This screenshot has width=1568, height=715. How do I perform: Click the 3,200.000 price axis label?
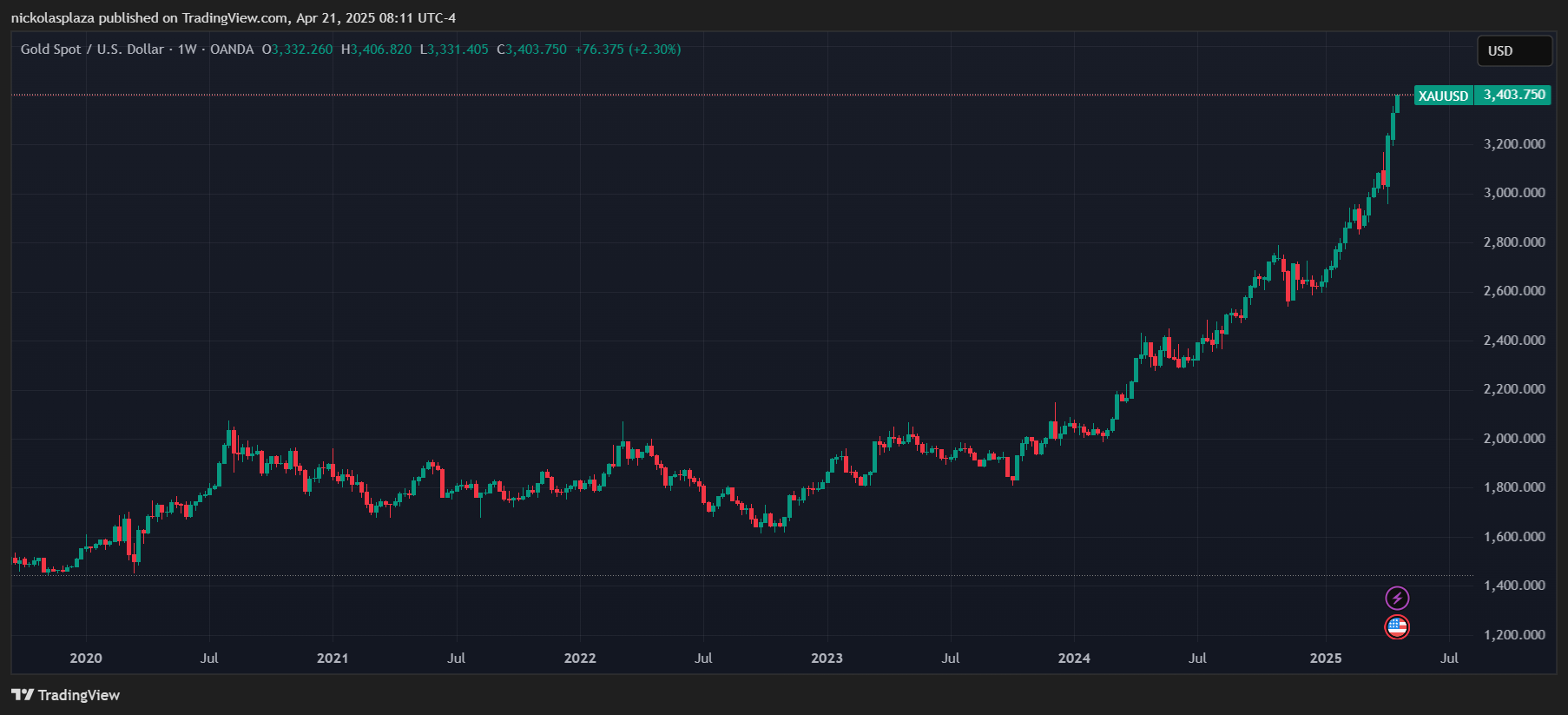point(1513,144)
